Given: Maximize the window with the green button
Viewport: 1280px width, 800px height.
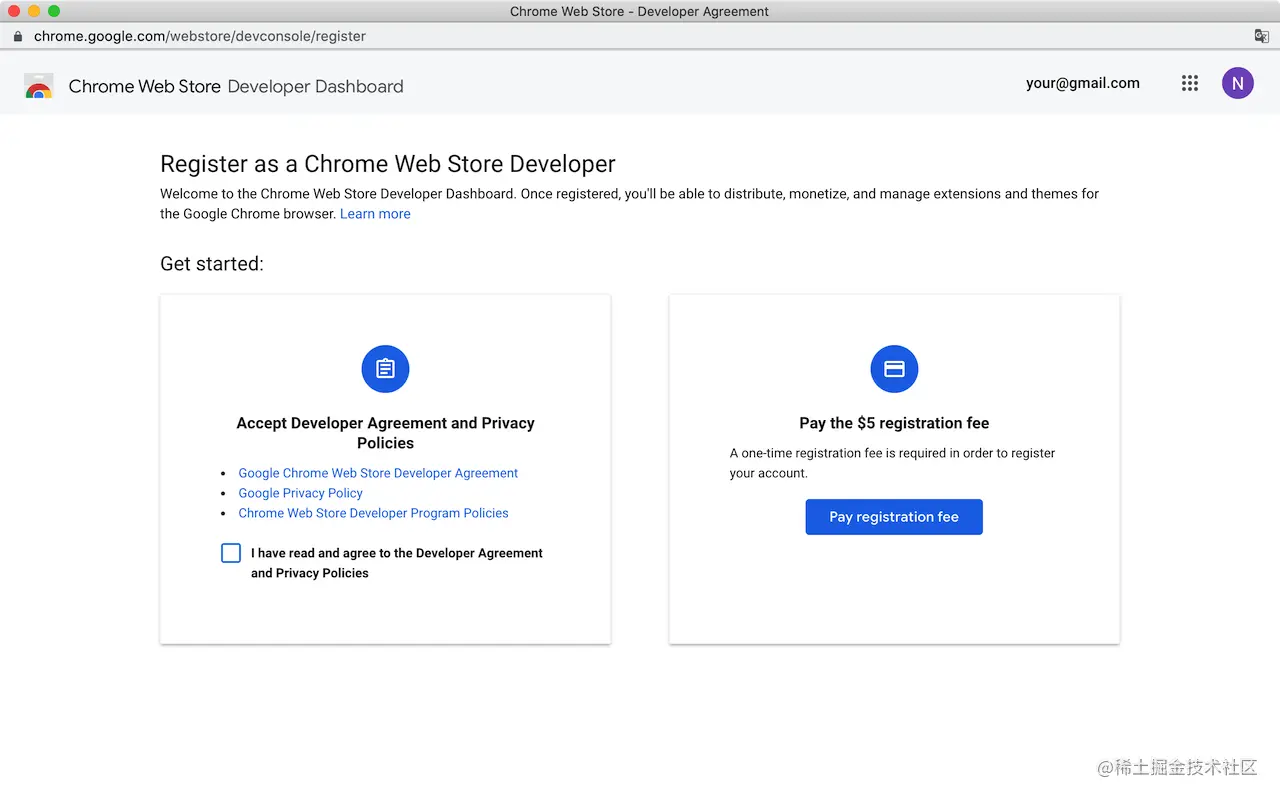Looking at the screenshot, I should click(x=54, y=11).
